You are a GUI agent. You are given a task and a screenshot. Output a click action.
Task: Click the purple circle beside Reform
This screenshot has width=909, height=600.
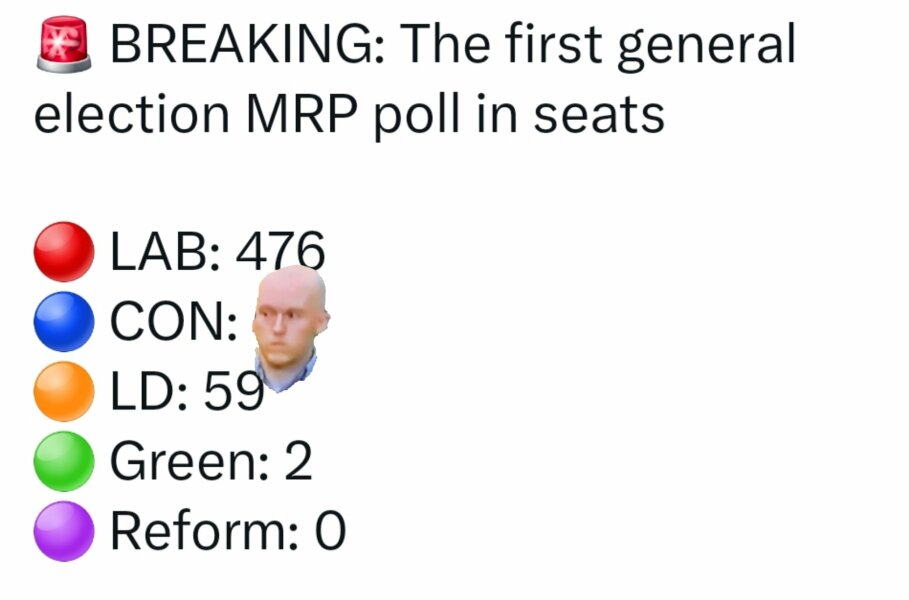tap(64, 531)
